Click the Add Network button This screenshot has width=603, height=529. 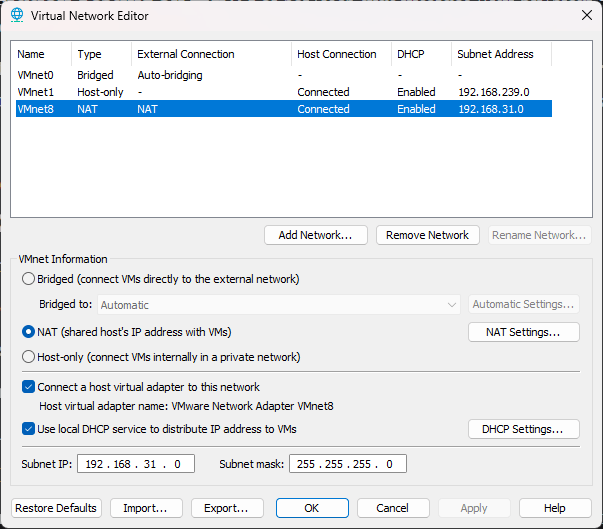click(315, 235)
